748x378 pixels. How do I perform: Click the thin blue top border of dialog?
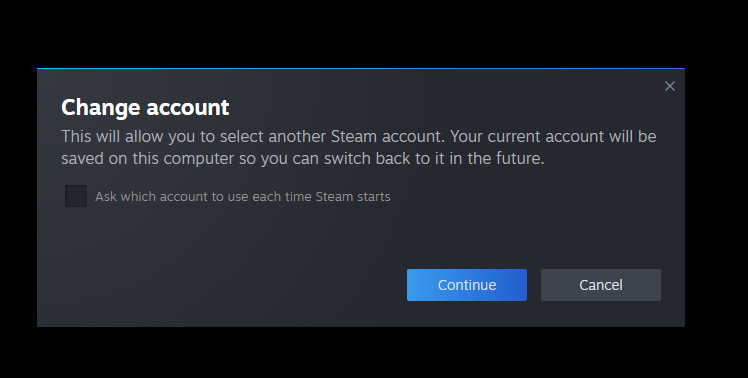(361, 69)
